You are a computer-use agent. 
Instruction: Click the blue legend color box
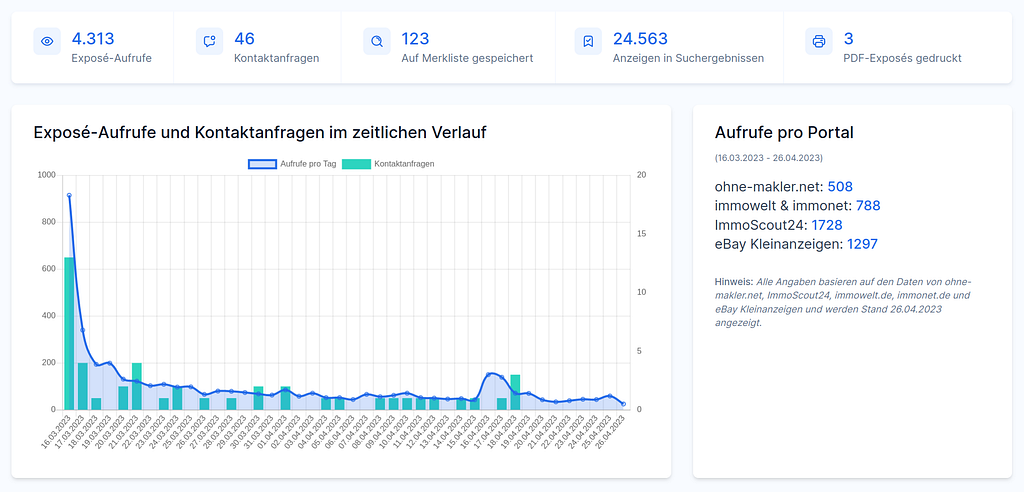[262, 164]
